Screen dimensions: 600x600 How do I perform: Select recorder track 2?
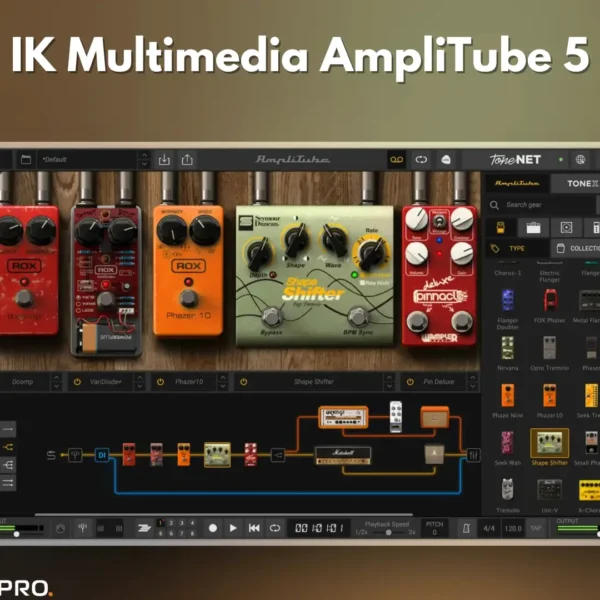pos(171,523)
